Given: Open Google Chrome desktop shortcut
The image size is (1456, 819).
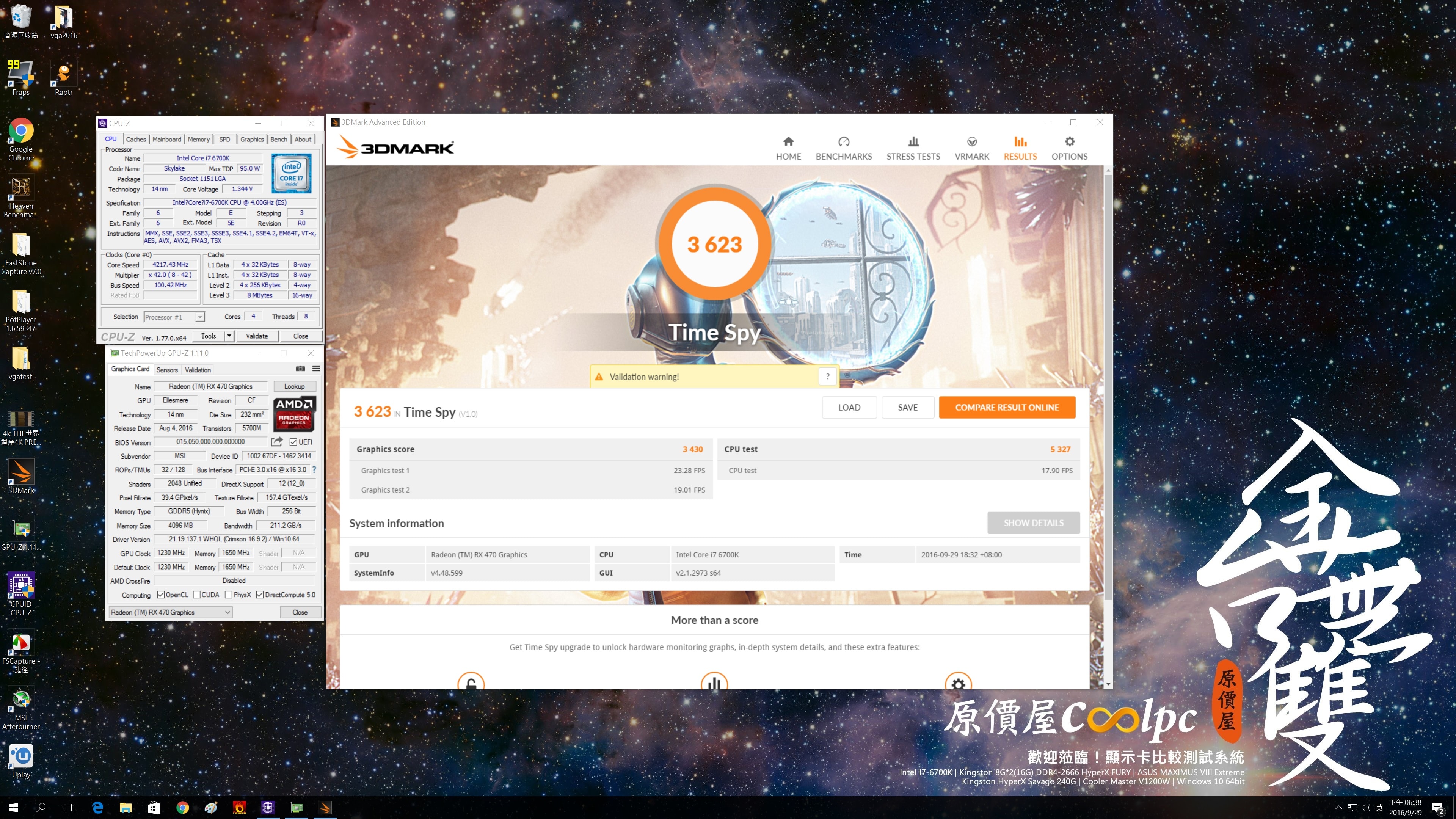Looking at the screenshot, I should (x=21, y=139).
